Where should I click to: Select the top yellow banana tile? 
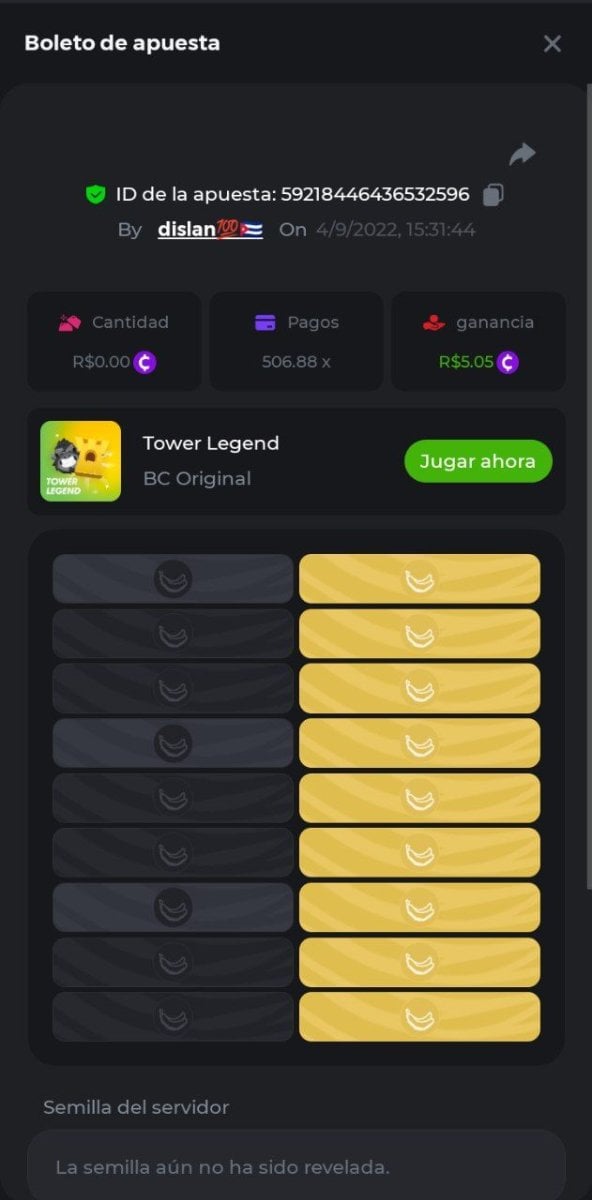click(x=419, y=579)
